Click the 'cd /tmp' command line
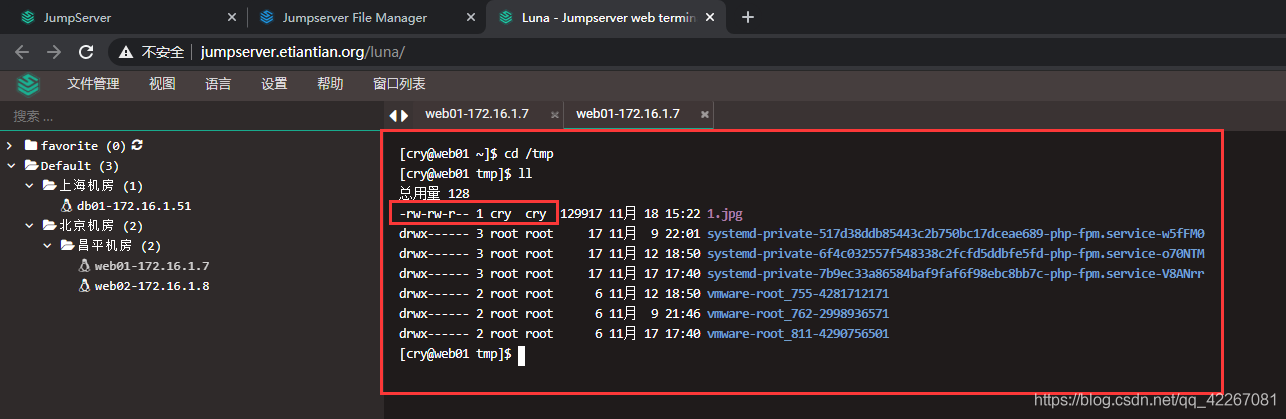Viewport: 1286px width, 419px height. [x=476, y=154]
